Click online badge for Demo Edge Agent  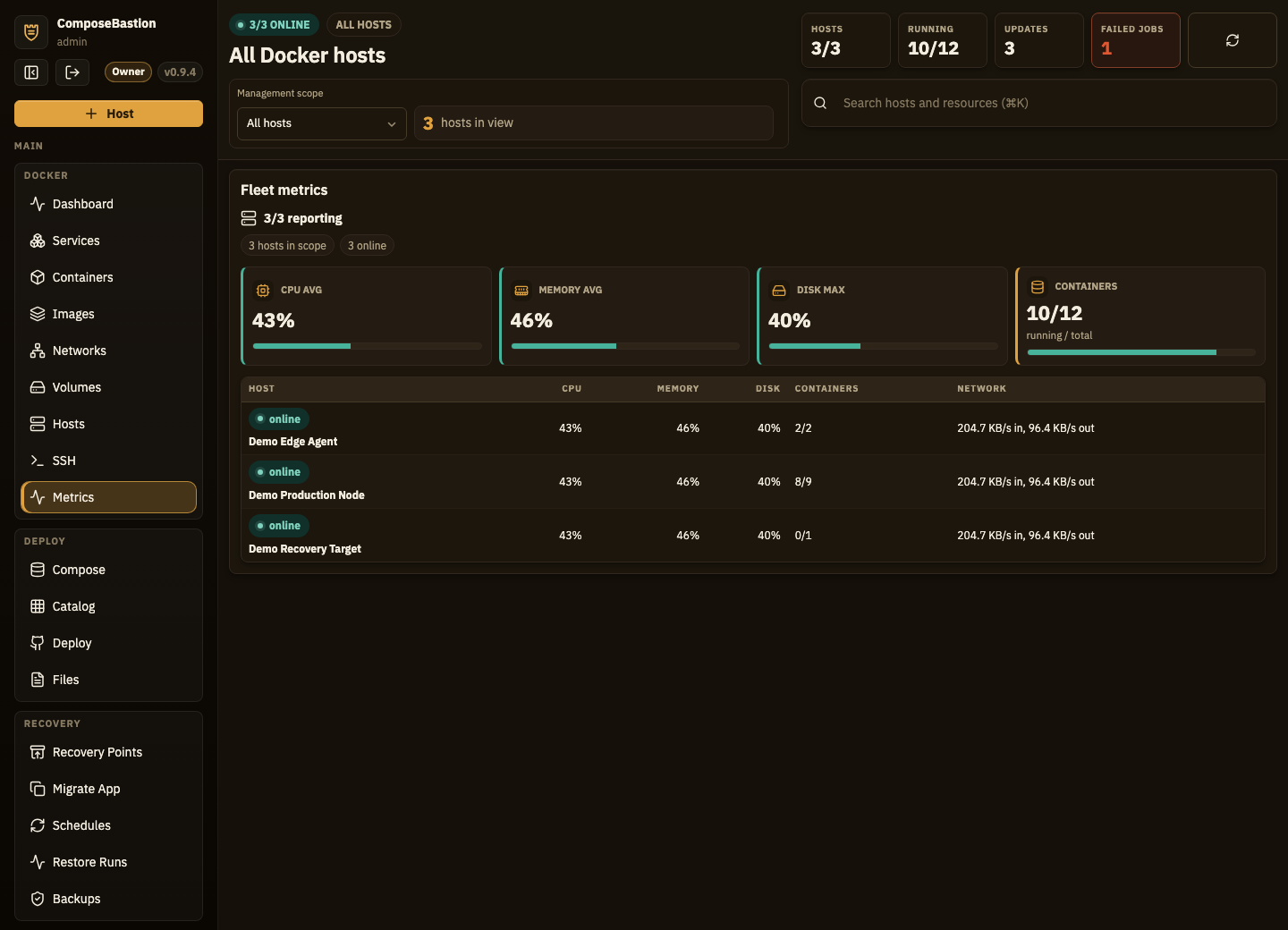pos(279,419)
